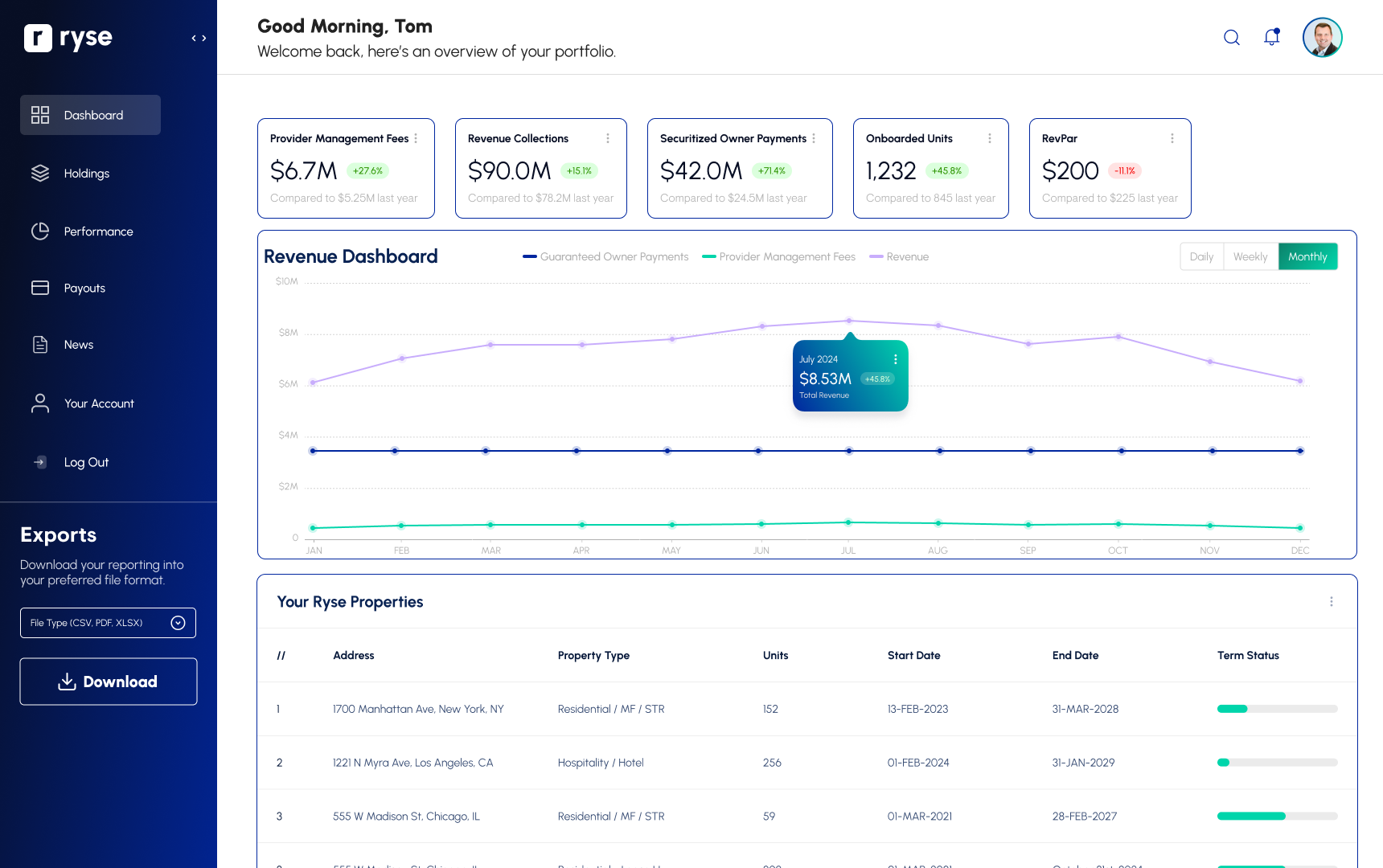Collapse sidebar using the chevrons icon
Image resolution: width=1383 pixels, height=868 pixels.
199,38
